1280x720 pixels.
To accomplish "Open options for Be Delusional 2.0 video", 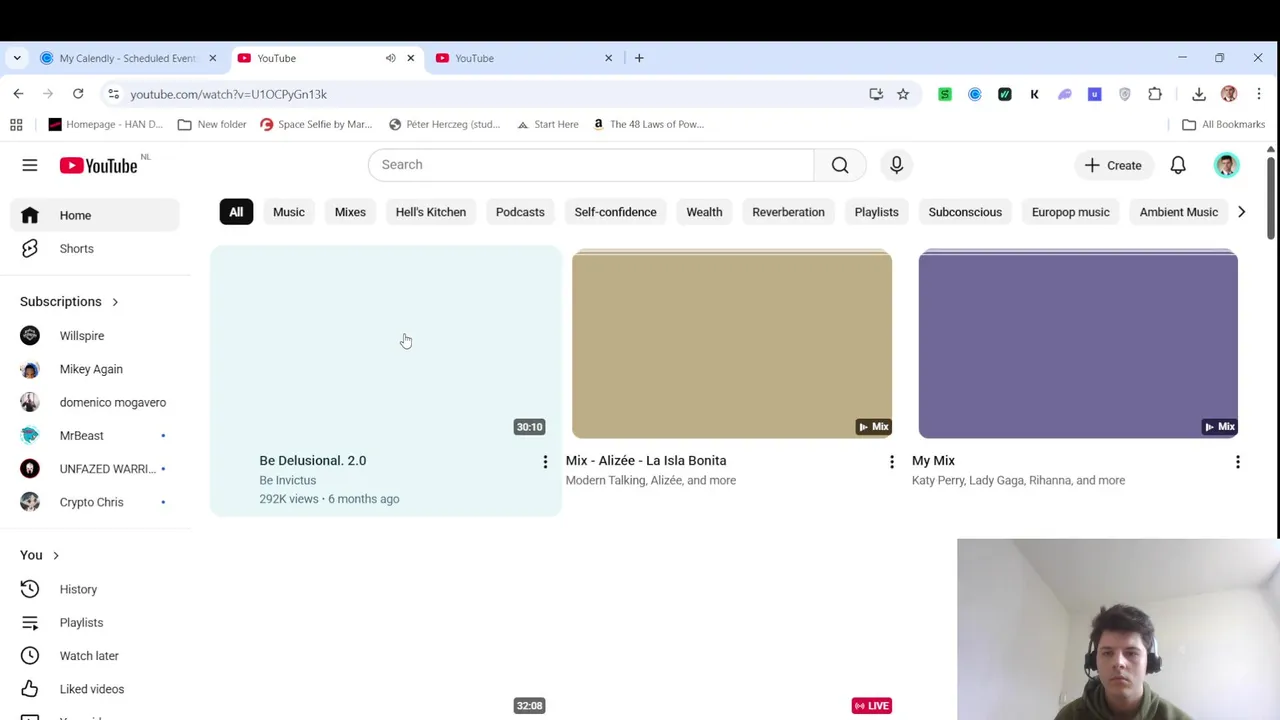I will tap(545, 461).
